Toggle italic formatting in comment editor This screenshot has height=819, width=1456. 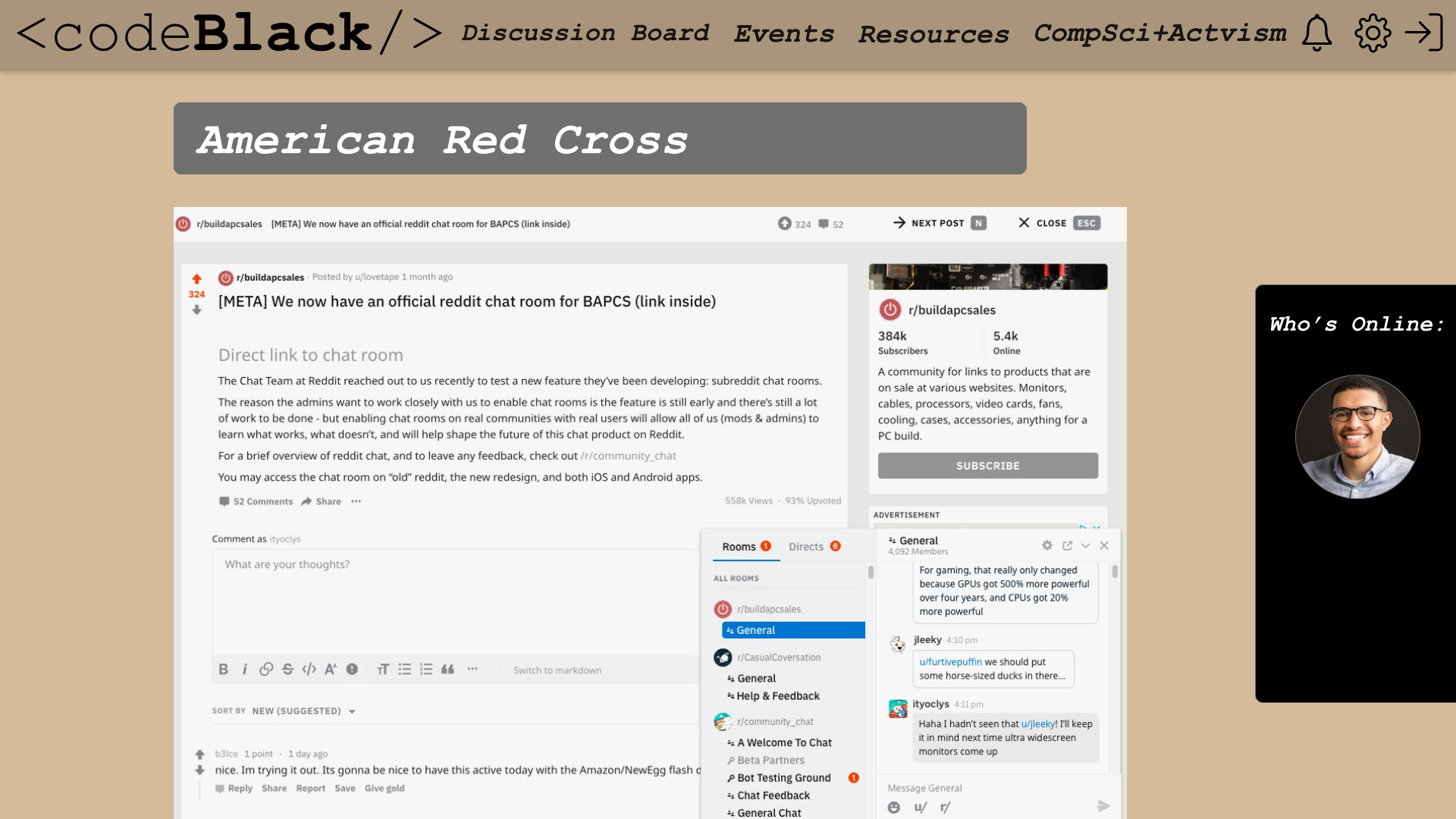[244, 669]
